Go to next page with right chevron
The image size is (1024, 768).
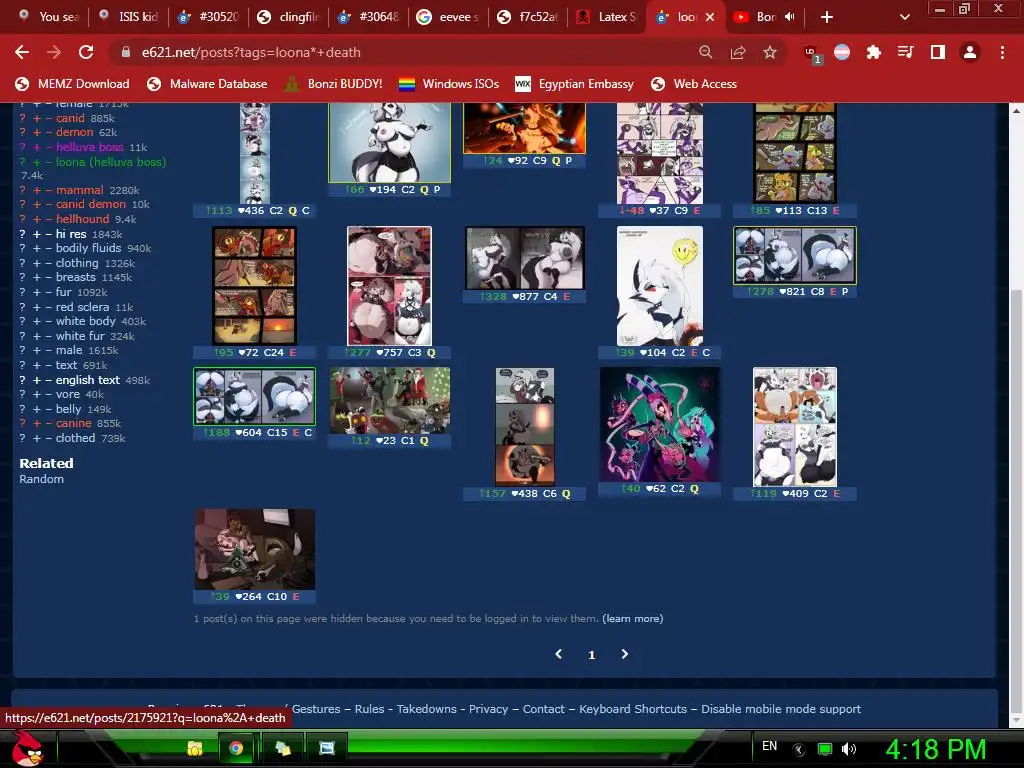(x=624, y=654)
